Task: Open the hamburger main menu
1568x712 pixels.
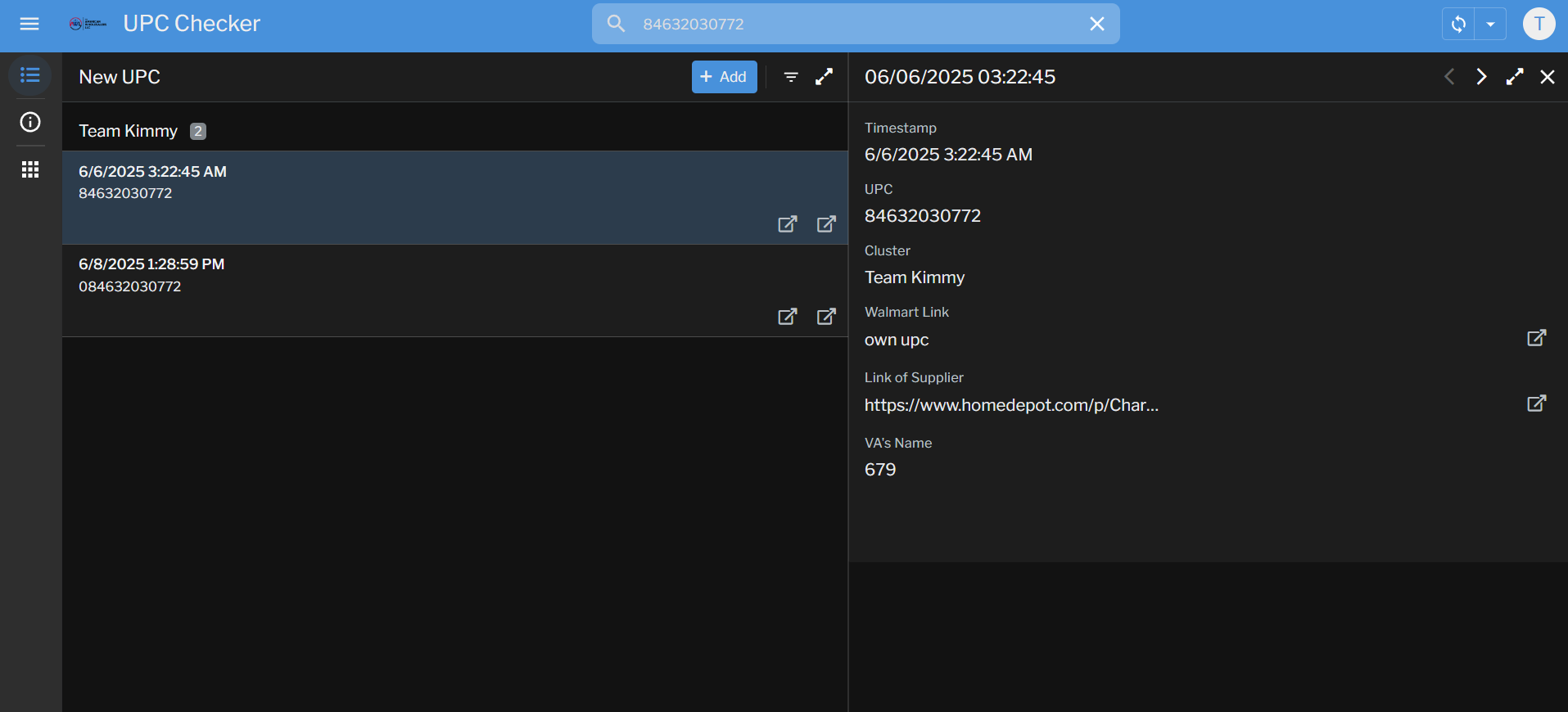Action: pyautogui.click(x=29, y=24)
